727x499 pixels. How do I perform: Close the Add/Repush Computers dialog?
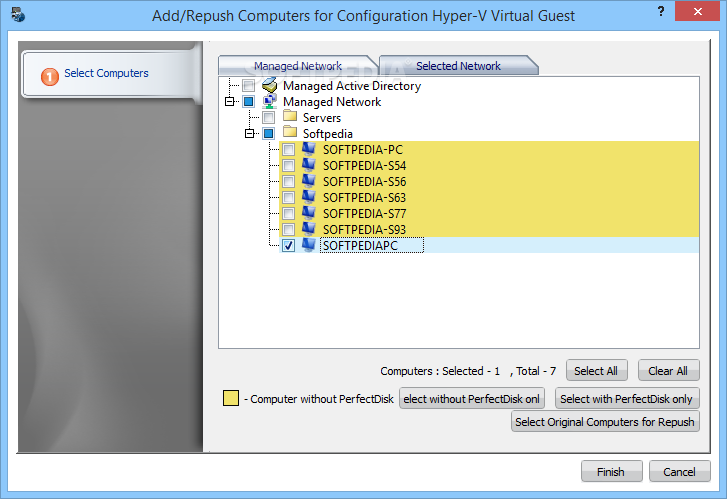tap(697, 12)
